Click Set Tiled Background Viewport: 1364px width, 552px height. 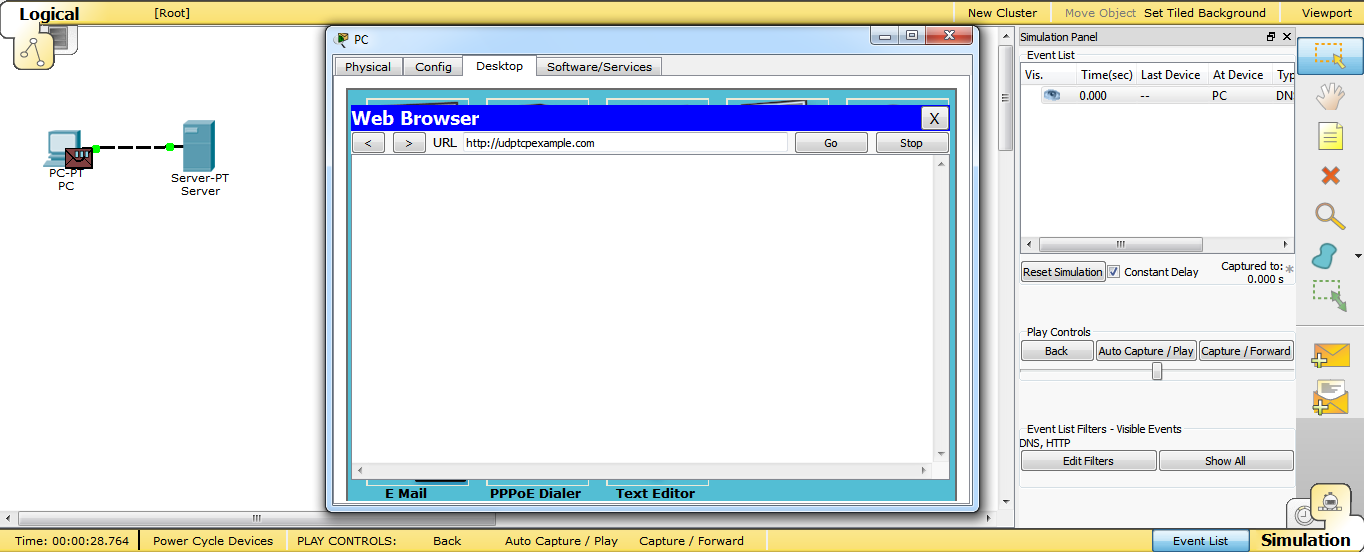pyautogui.click(x=1205, y=13)
